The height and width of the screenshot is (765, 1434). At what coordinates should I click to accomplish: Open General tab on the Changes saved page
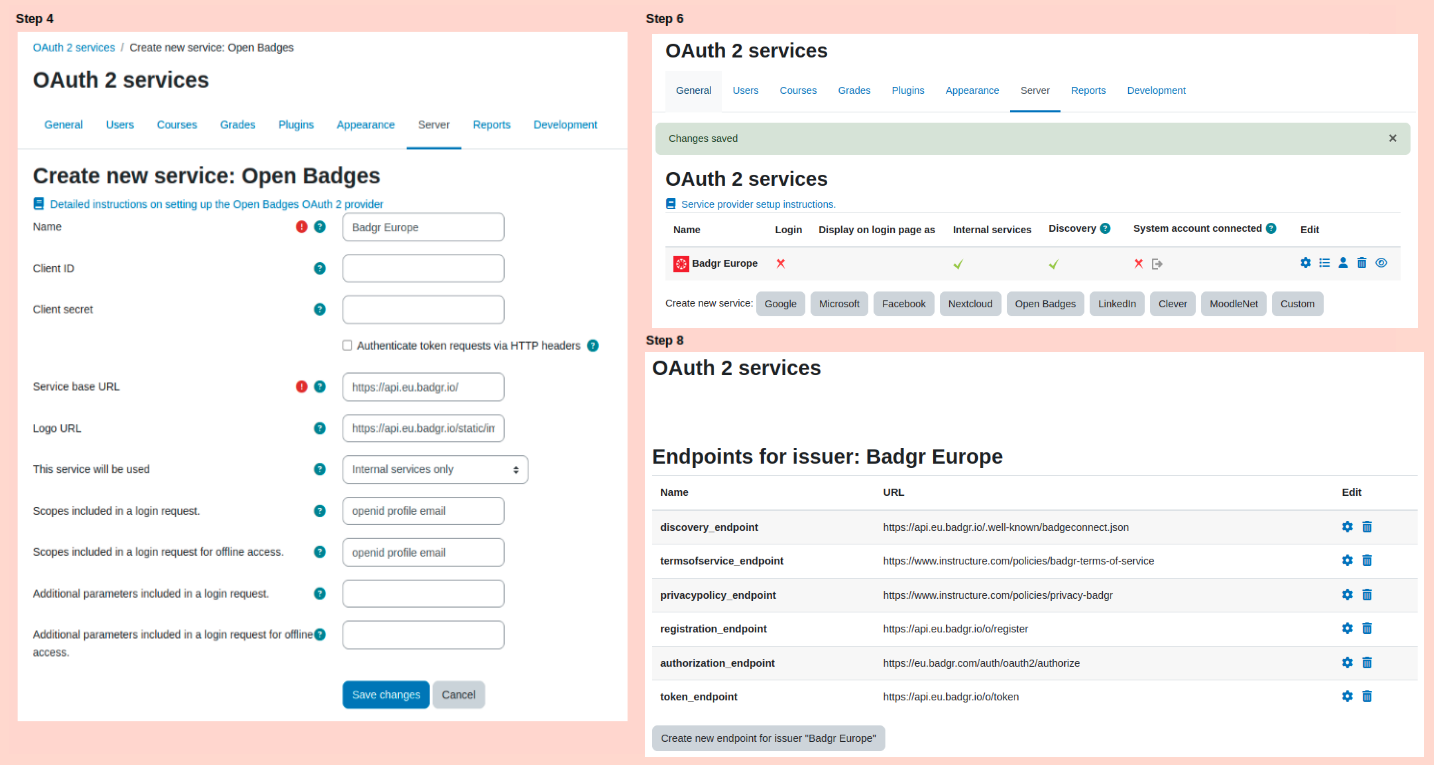point(693,90)
